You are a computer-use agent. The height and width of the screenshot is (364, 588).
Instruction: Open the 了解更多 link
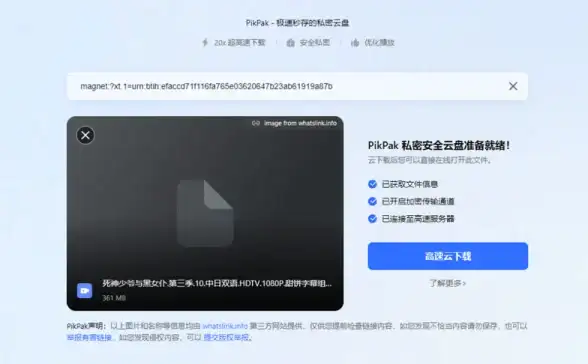pos(448,283)
